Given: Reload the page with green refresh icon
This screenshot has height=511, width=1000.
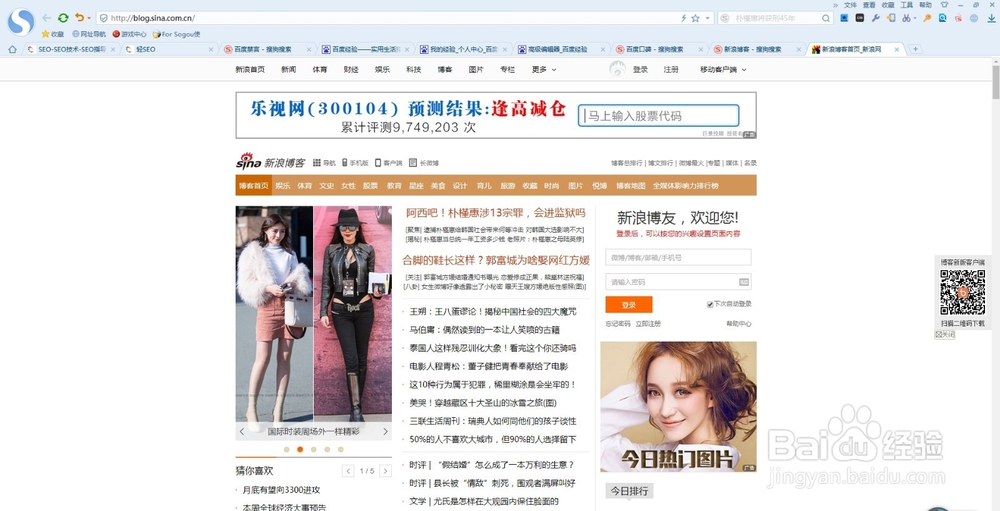Looking at the screenshot, I should point(63,18).
